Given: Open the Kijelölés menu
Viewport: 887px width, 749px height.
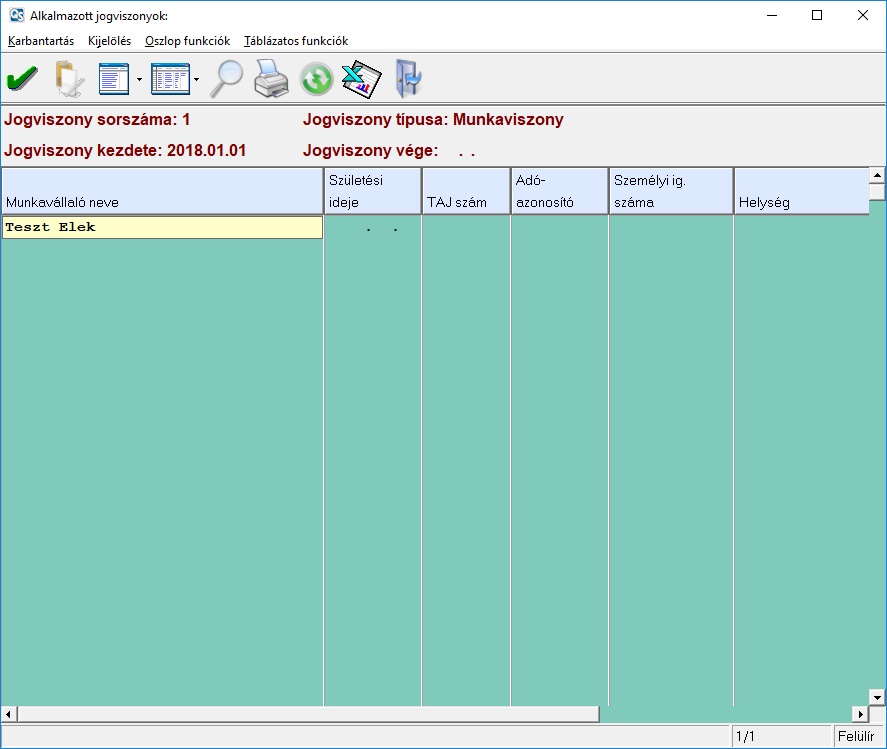Looking at the screenshot, I should coord(109,41).
